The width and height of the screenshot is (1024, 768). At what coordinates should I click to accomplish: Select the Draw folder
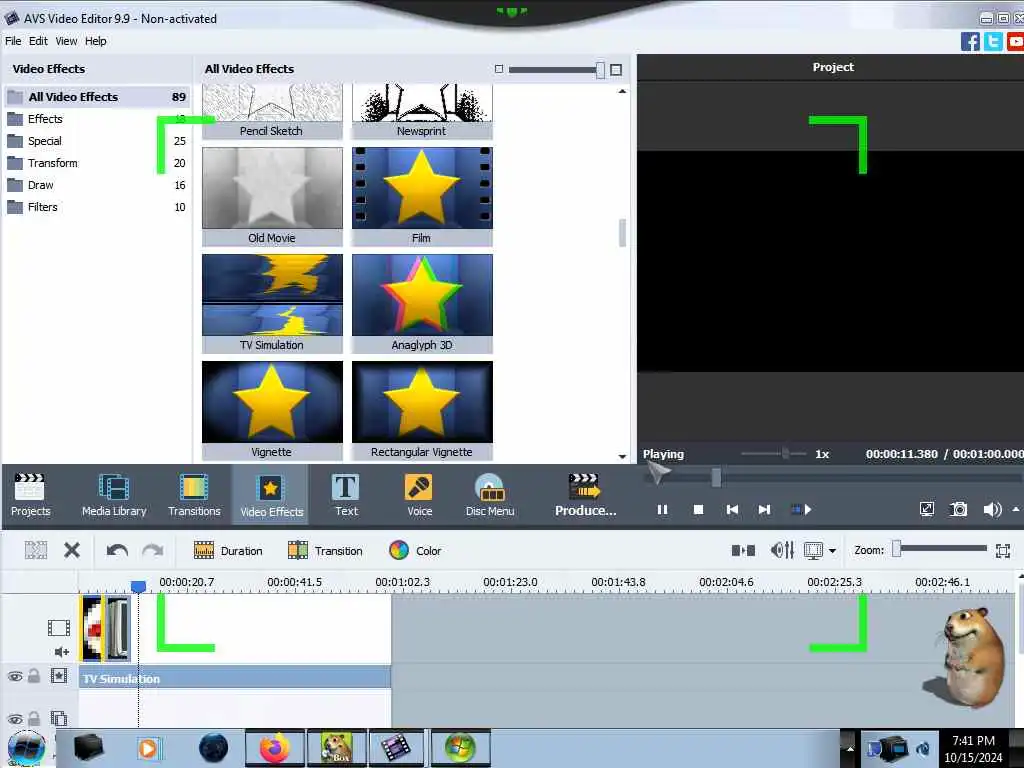click(97, 185)
